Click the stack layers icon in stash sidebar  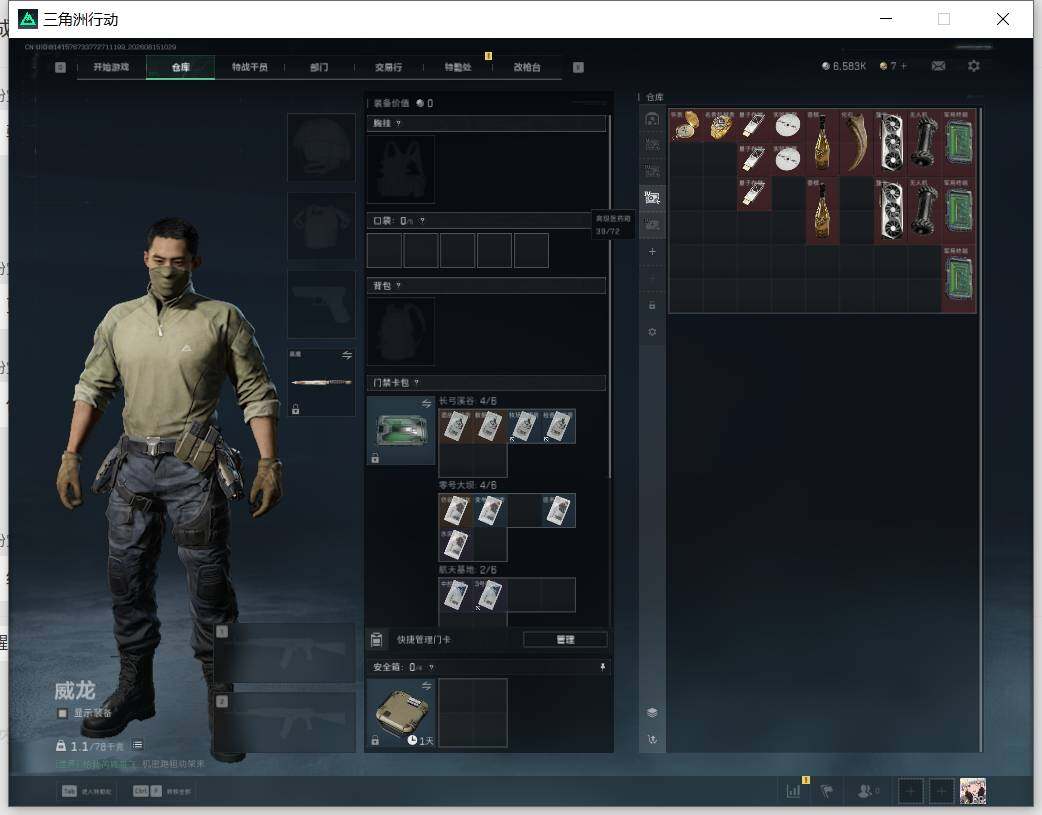click(x=653, y=713)
